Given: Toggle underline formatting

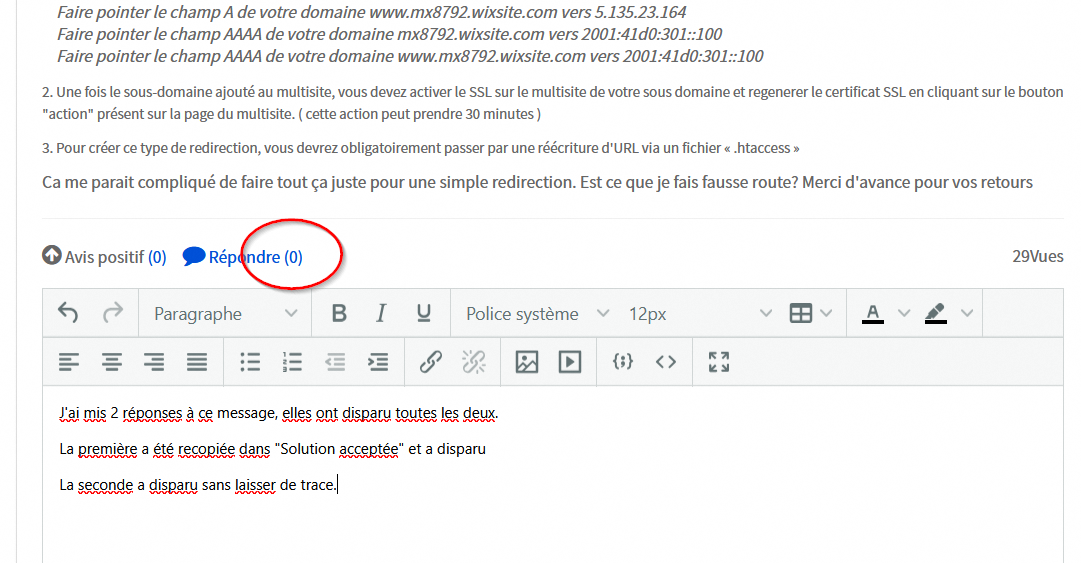Looking at the screenshot, I should [424, 313].
